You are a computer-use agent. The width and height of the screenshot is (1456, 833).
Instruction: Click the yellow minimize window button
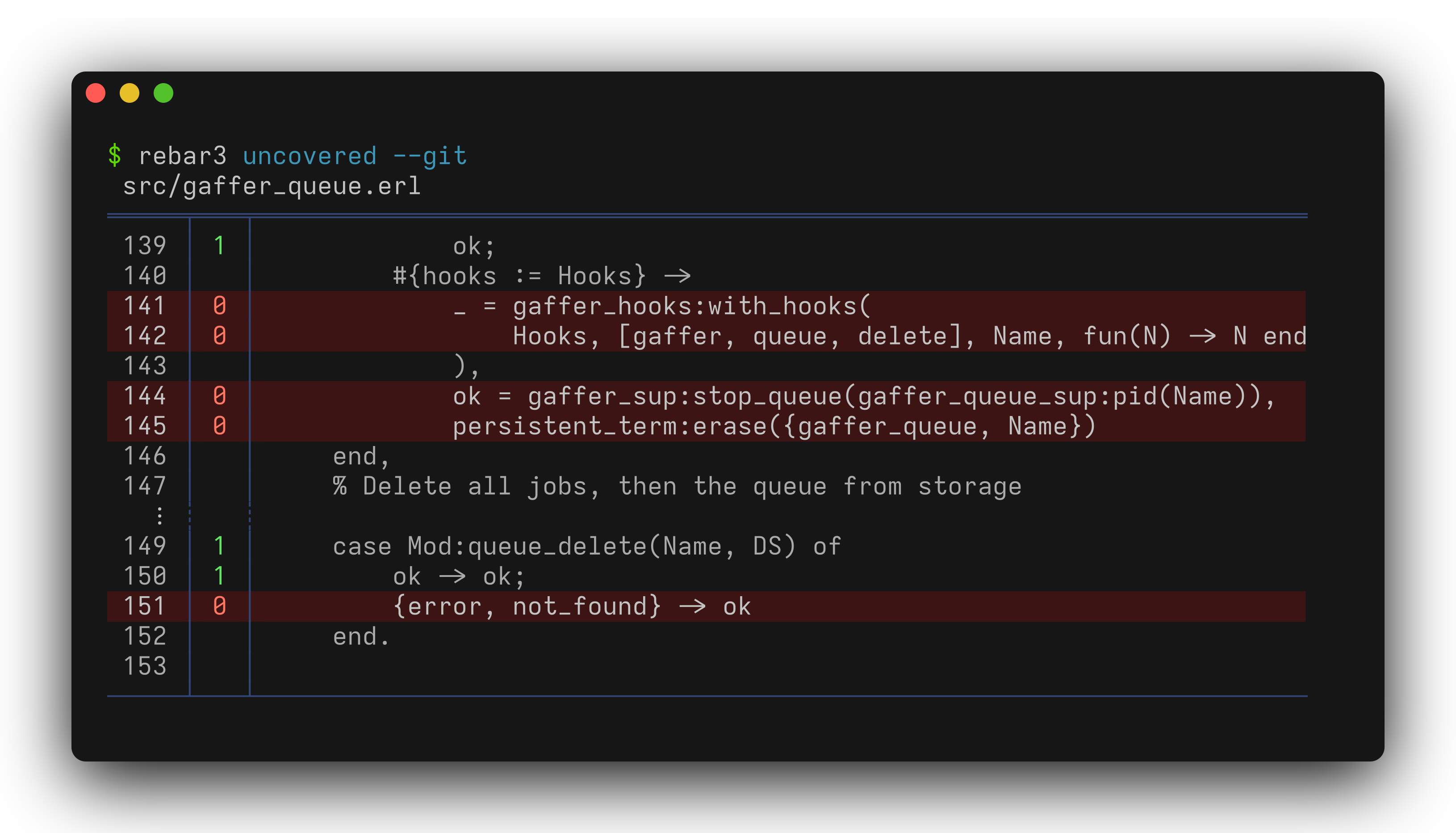pos(129,93)
